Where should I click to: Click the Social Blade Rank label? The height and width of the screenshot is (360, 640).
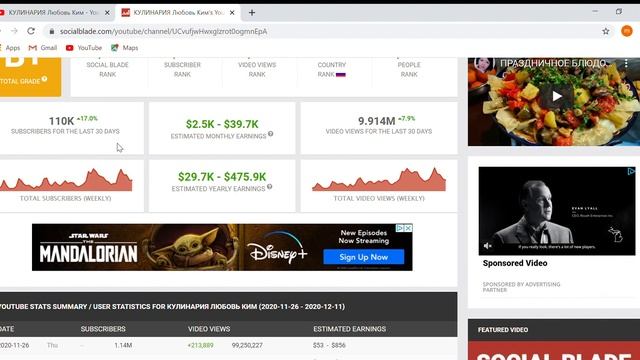click(x=107, y=69)
